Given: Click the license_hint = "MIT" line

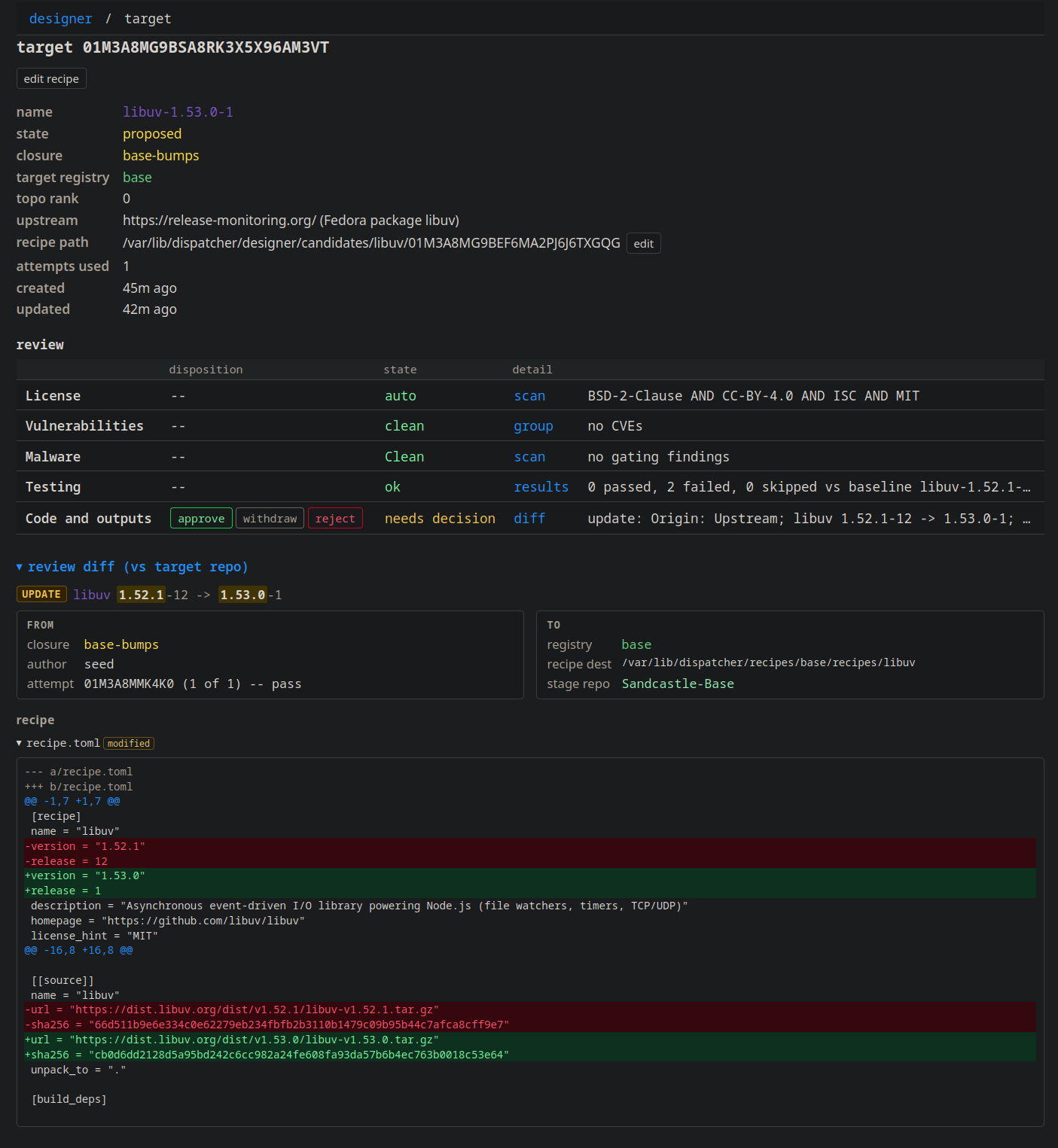Looking at the screenshot, I should pos(94,936).
